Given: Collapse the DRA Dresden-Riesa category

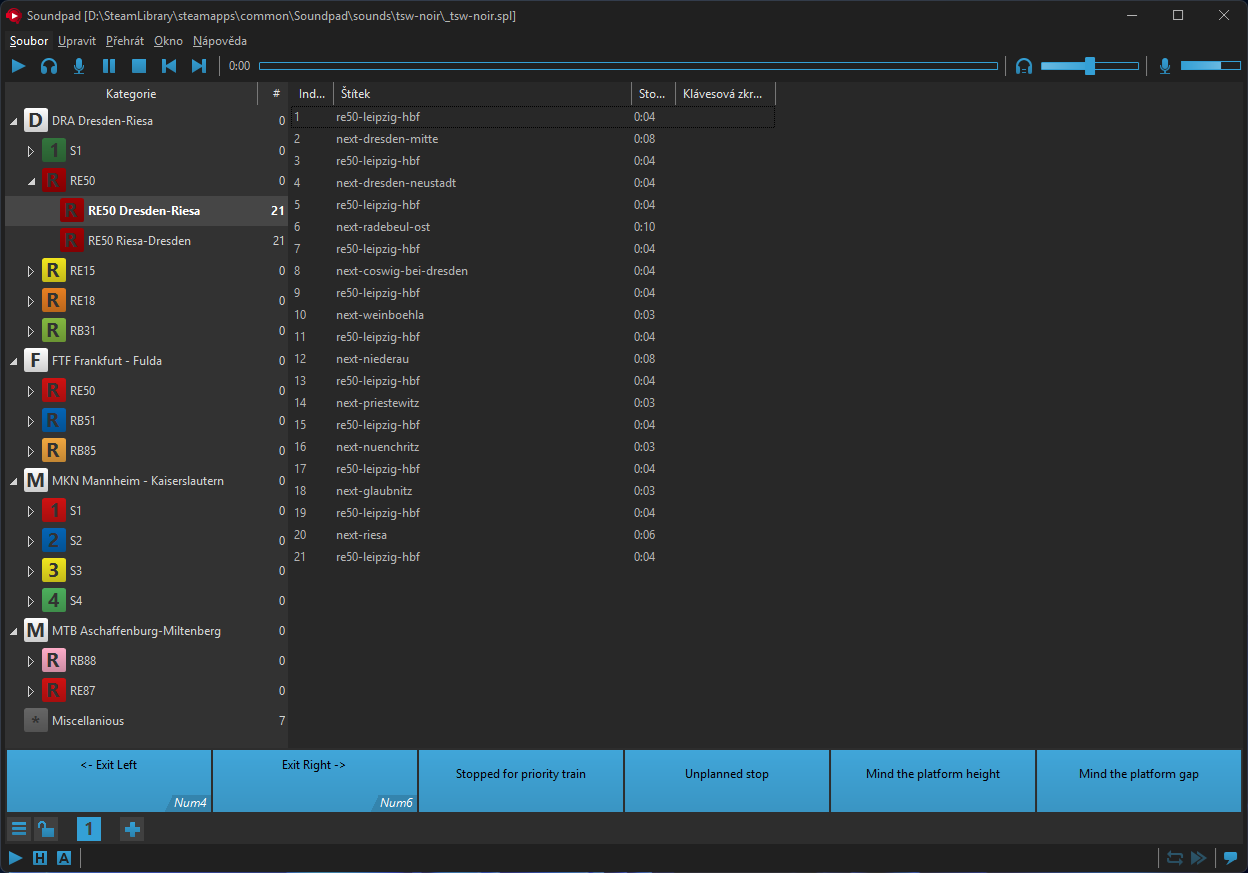Looking at the screenshot, I should coord(13,121).
